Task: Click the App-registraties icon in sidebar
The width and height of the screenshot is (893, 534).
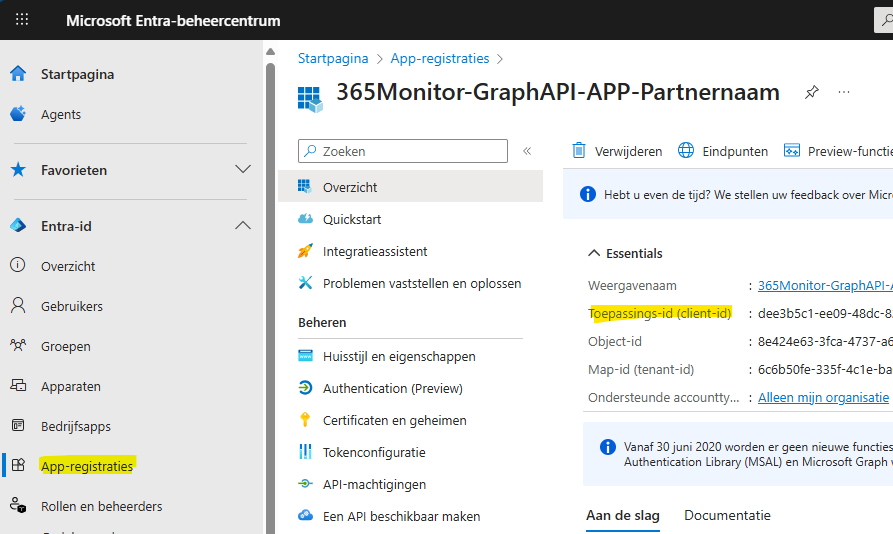Action: click(18, 465)
